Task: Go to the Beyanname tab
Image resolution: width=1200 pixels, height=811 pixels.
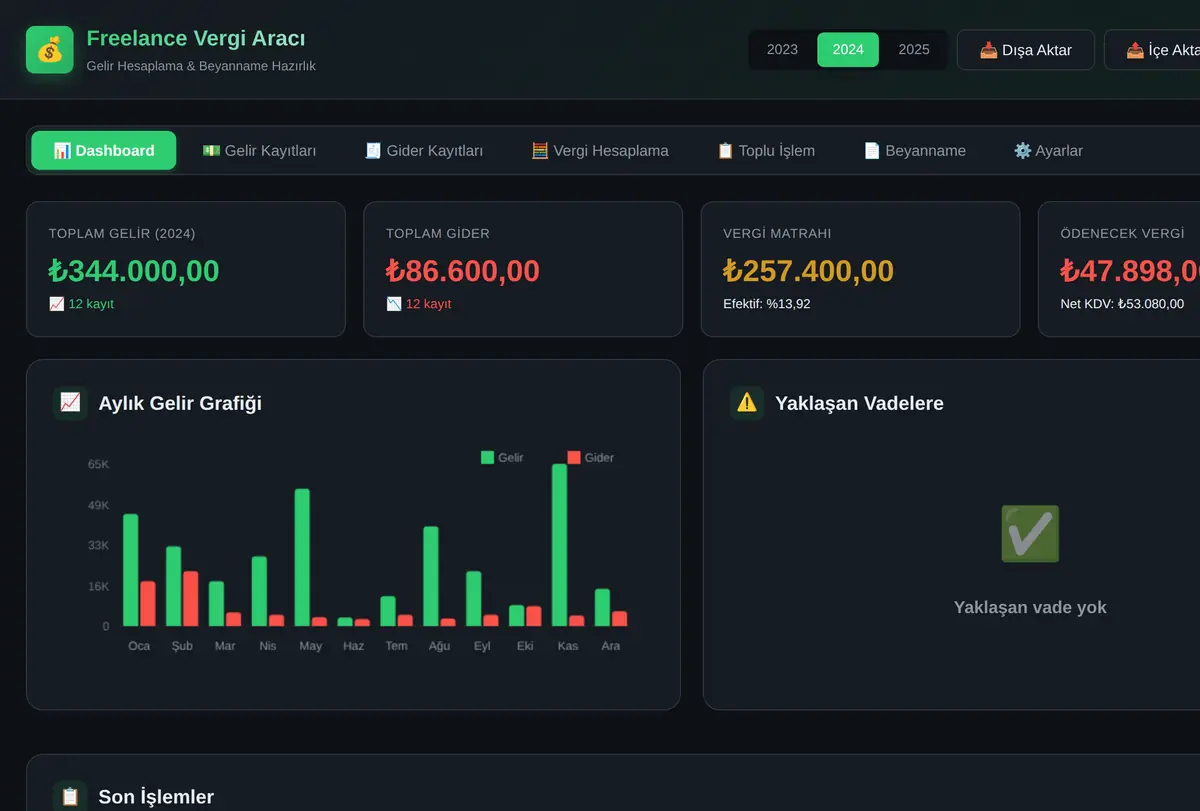Action: 914,150
